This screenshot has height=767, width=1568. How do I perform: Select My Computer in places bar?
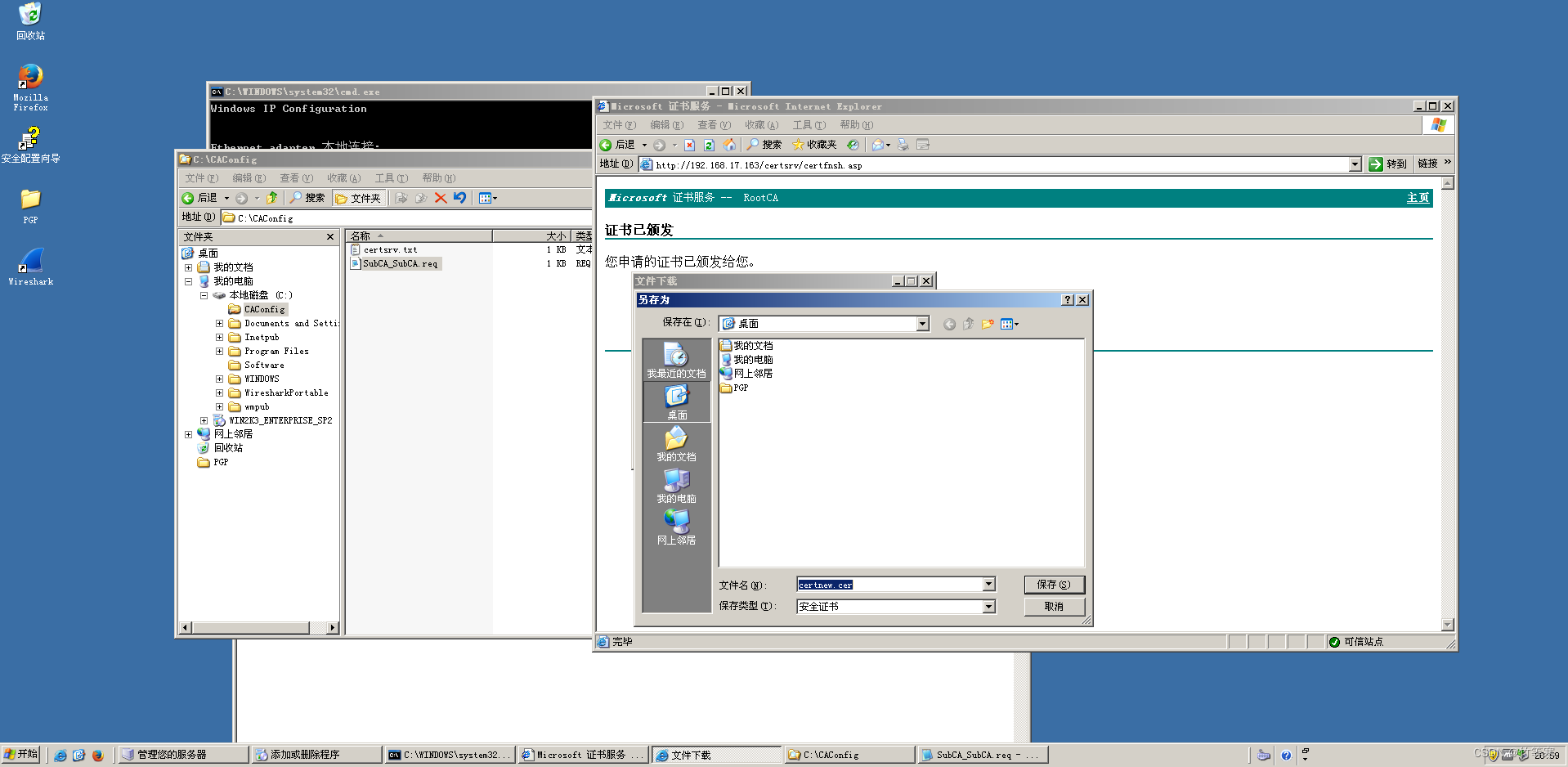coord(676,485)
